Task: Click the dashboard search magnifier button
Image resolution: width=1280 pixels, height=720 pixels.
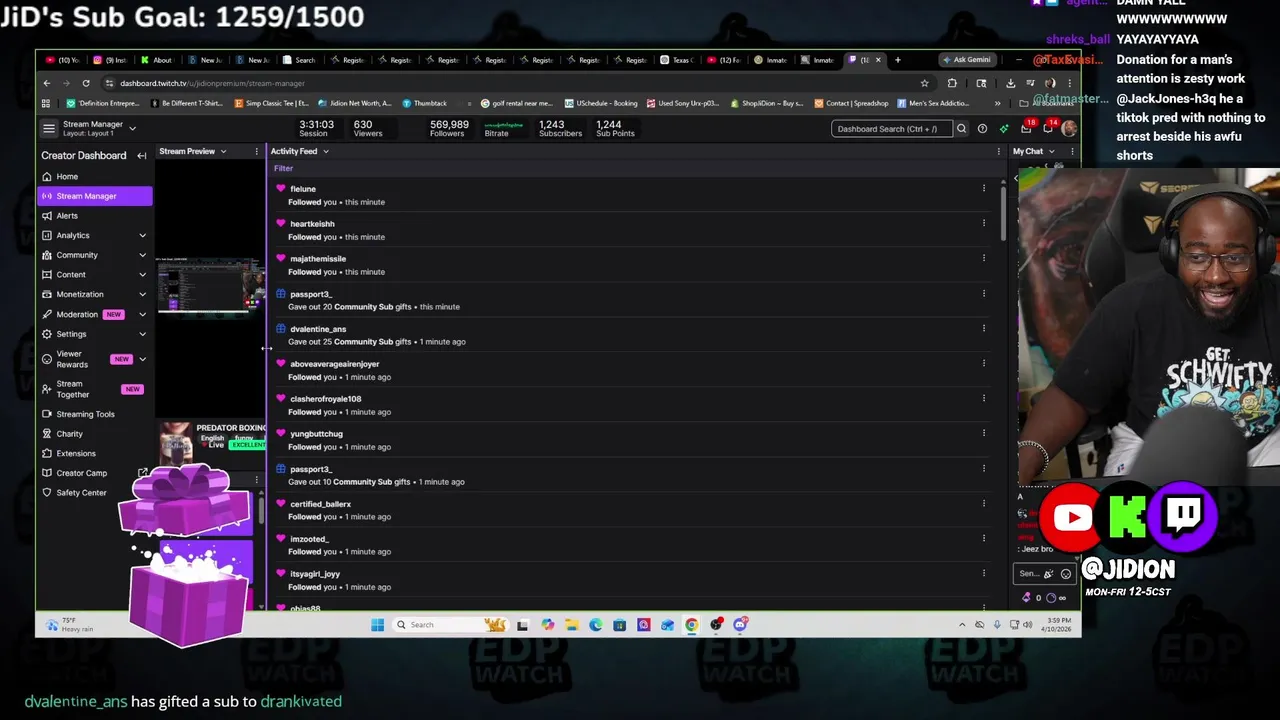Action: pyautogui.click(x=961, y=129)
